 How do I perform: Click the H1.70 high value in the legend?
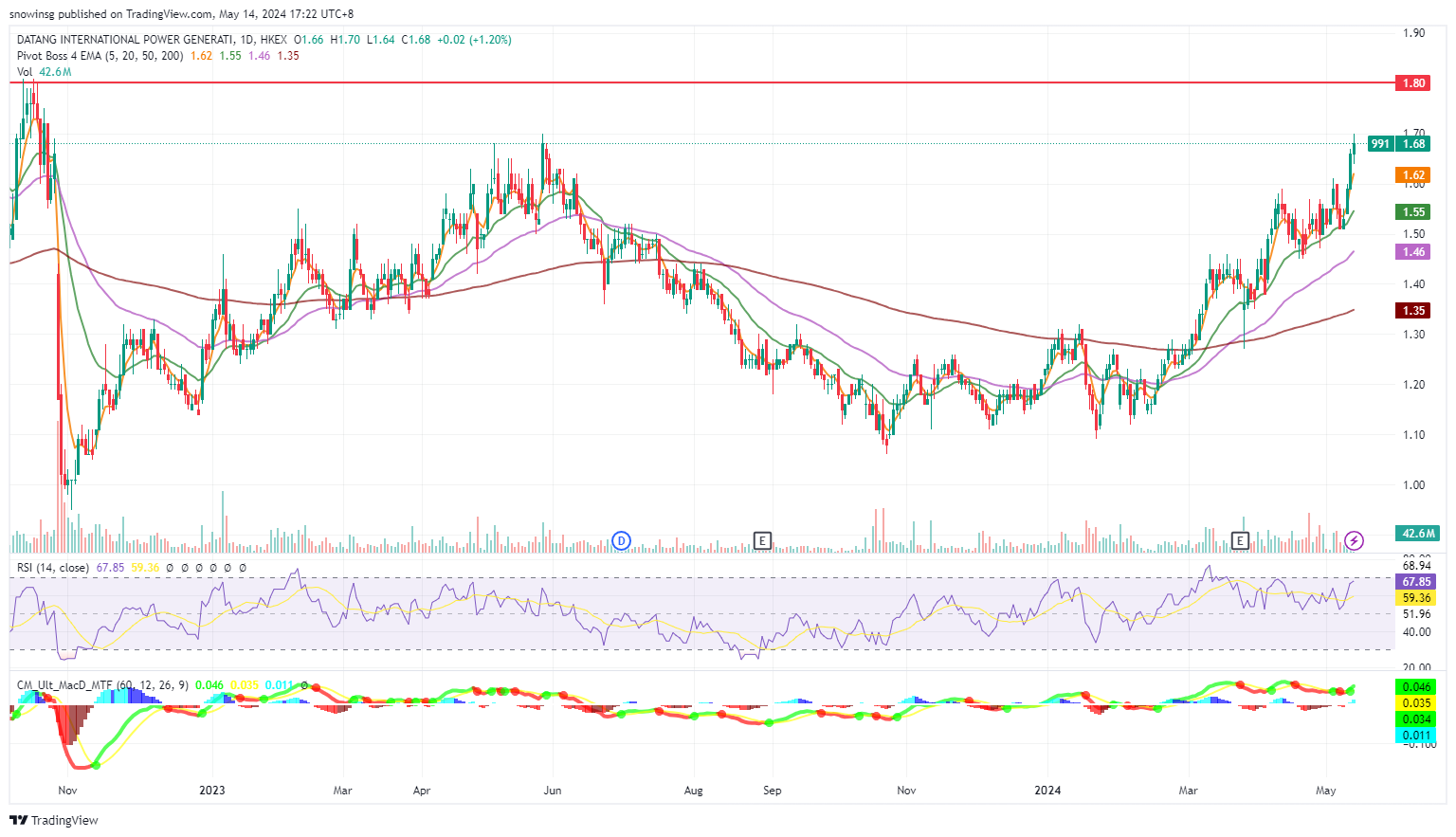pyautogui.click(x=345, y=40)
